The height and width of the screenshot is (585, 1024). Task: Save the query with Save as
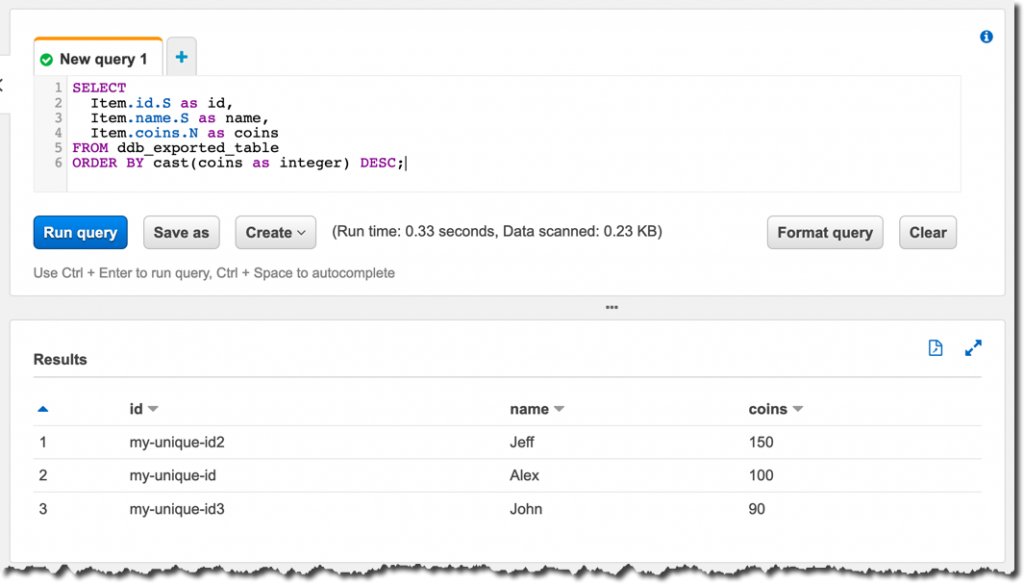(181, 232)
